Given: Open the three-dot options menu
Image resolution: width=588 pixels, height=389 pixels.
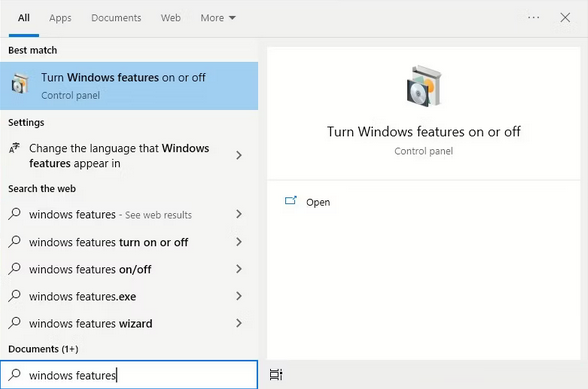Looking at the screenshot, I should 533,17.
